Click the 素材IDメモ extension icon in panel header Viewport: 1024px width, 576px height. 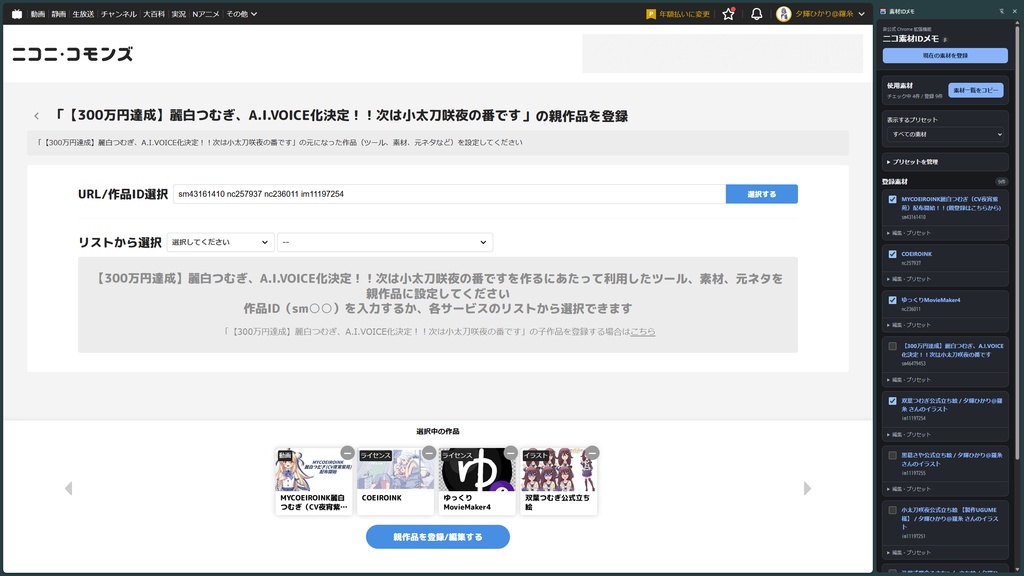point(884,11)
